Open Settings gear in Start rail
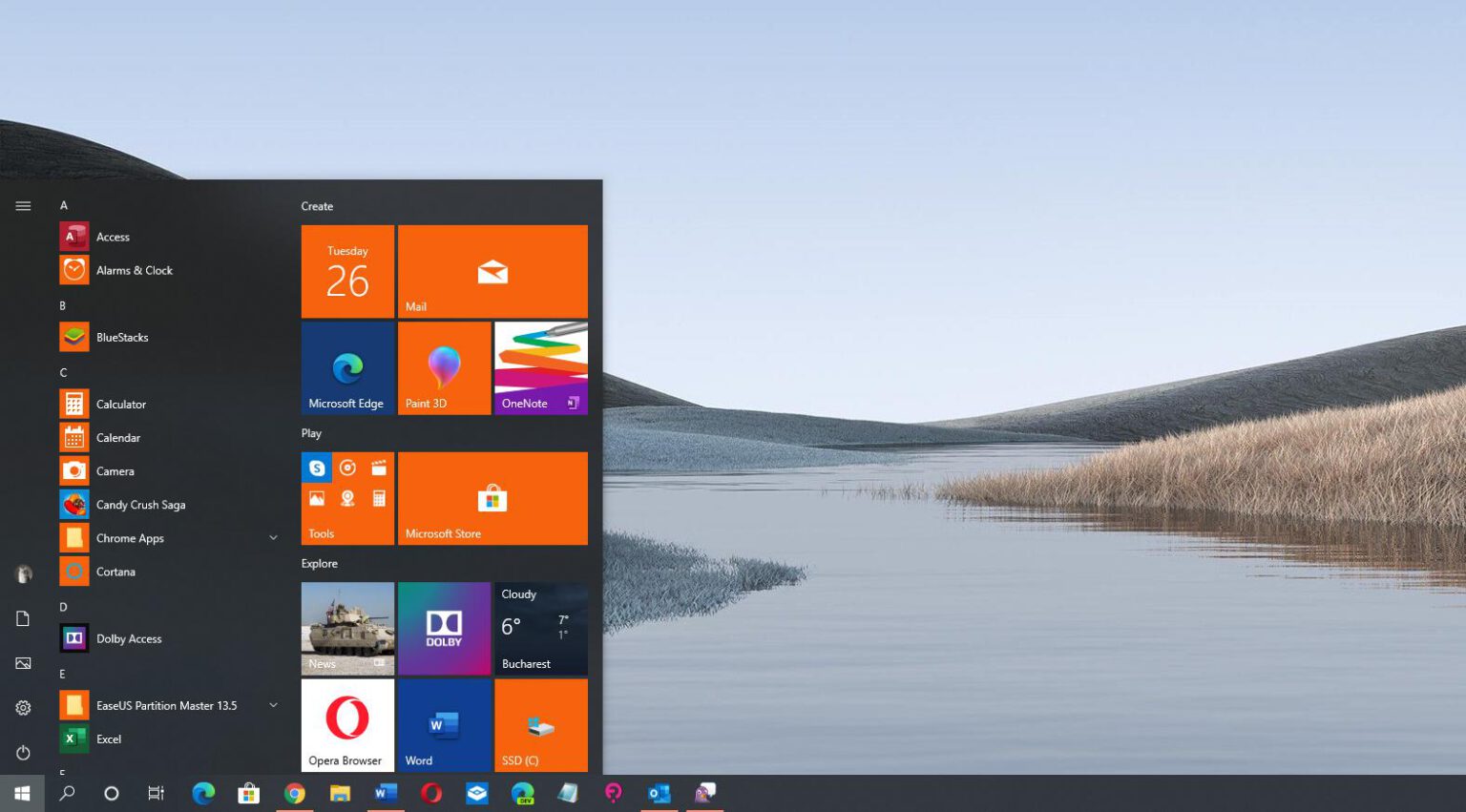The width and height of the screenshot is (1466, 812). coord(23,708)
